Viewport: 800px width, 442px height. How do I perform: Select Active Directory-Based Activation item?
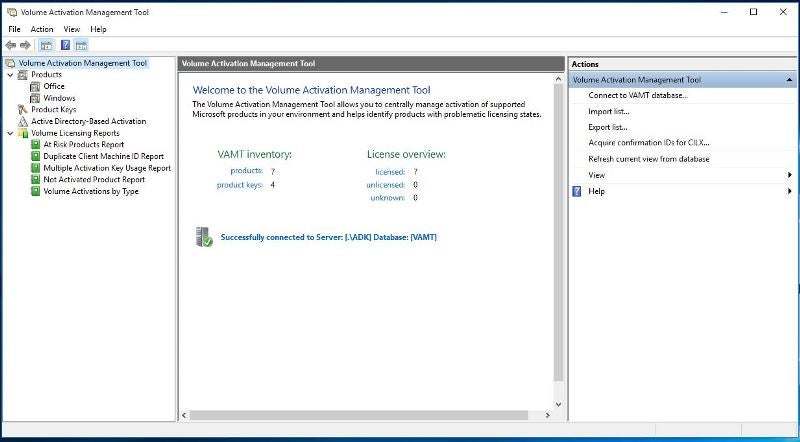(89, 121)
